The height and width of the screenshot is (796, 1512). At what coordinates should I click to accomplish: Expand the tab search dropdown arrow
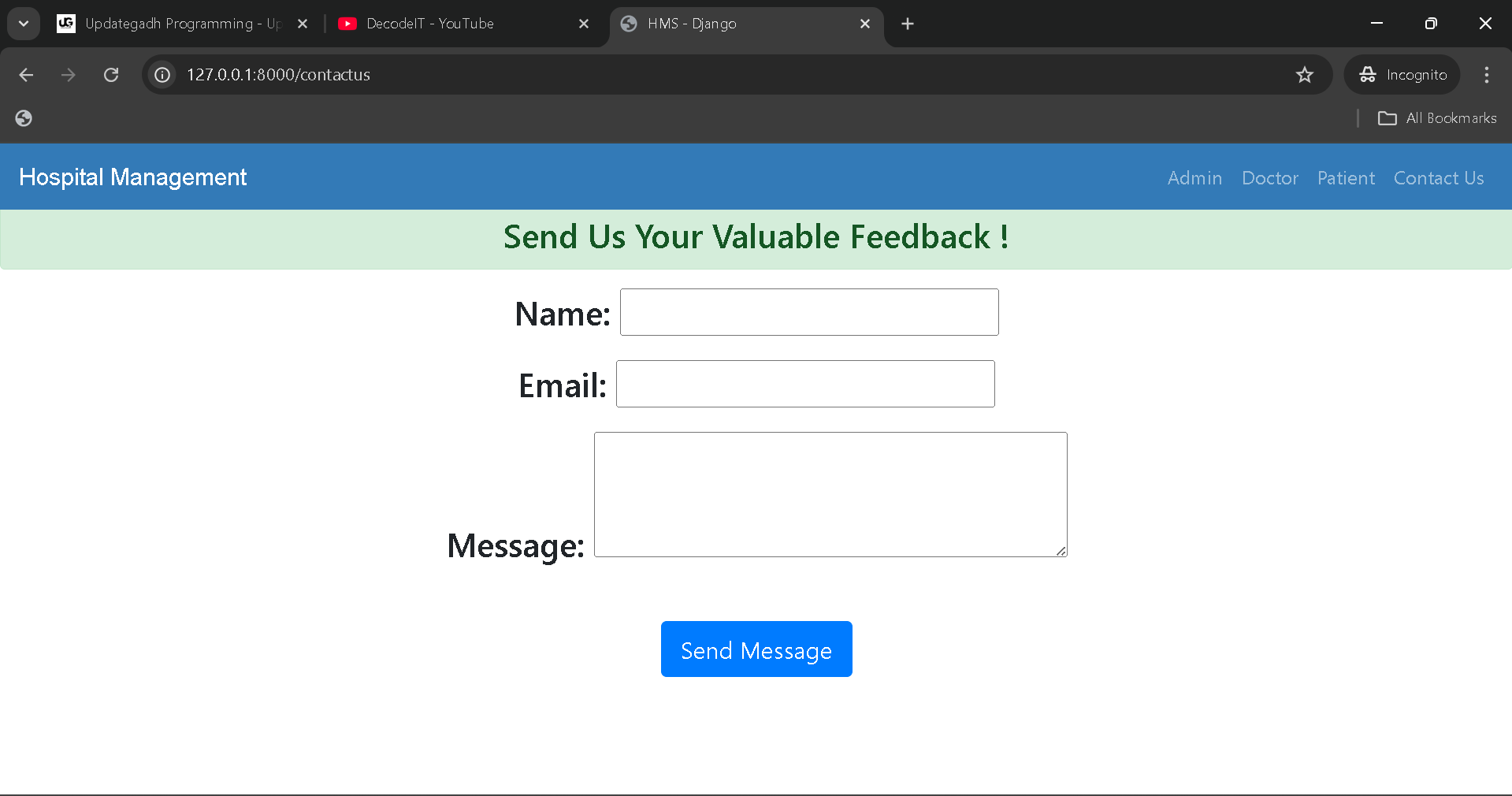[24, 24]
